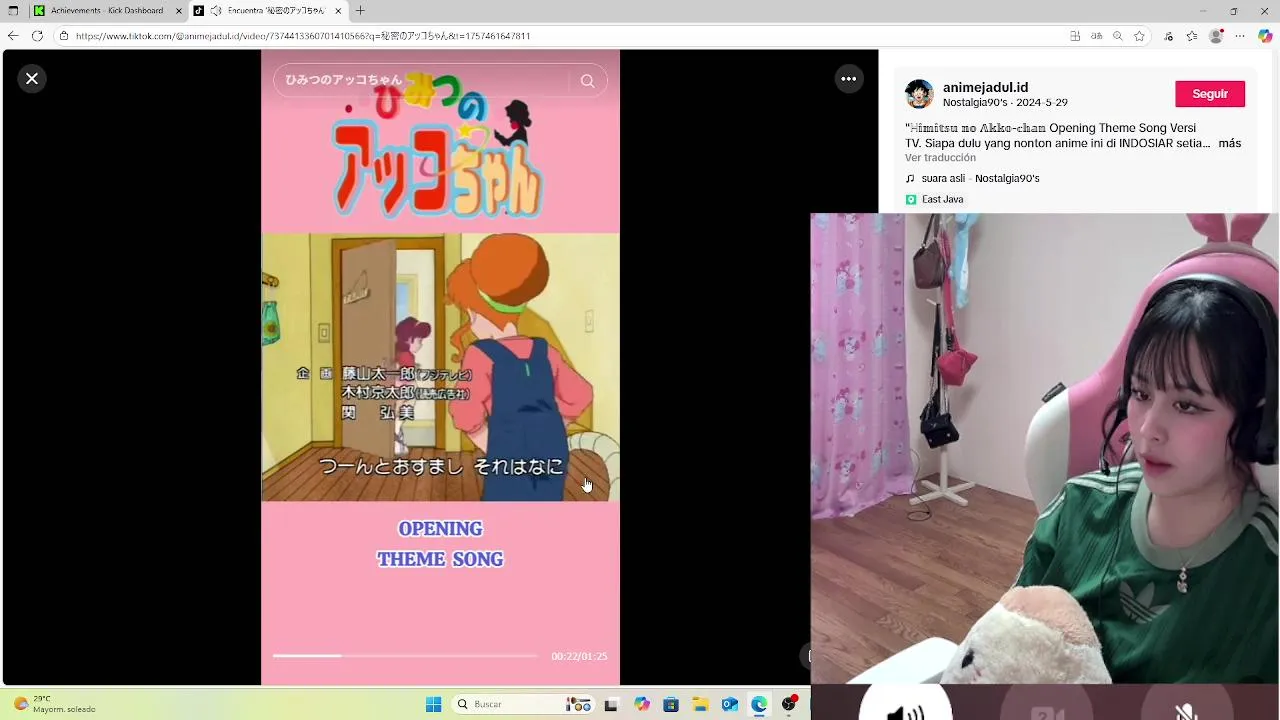Click the Seguir follow button
This screenshot has width=1280, height=720.
coord(1210,94)
